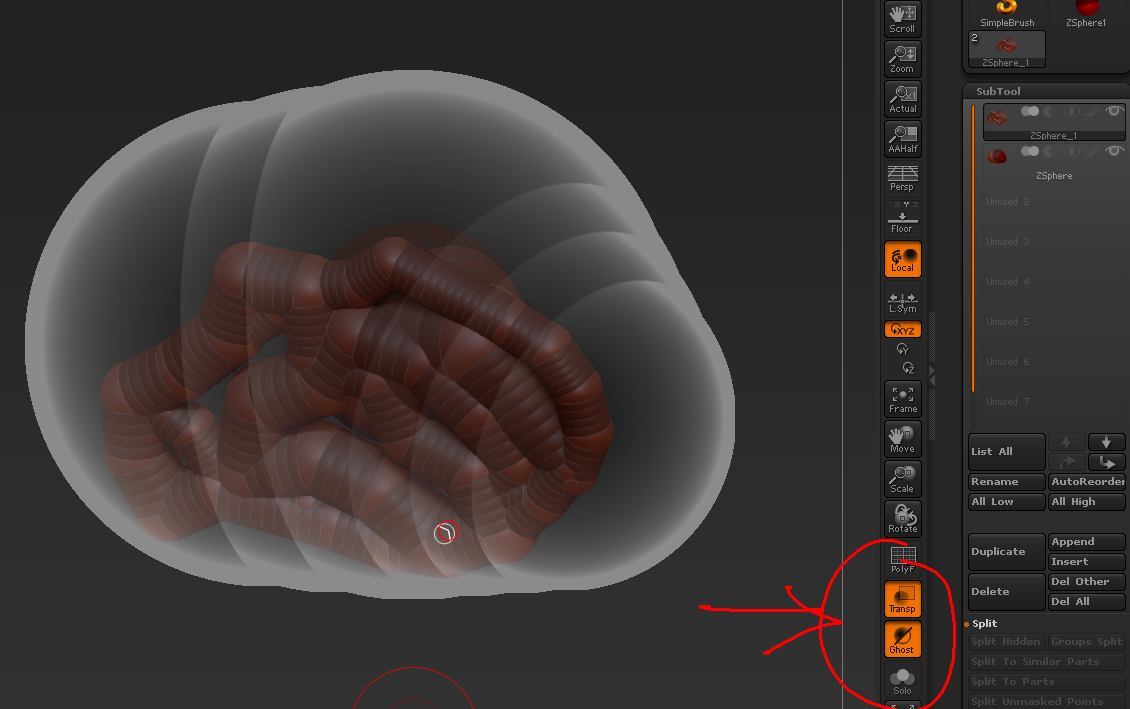Move subtool to bottom with bent arrow
The width and height of the screenshot is (1130, 709).
[1106, 462]
